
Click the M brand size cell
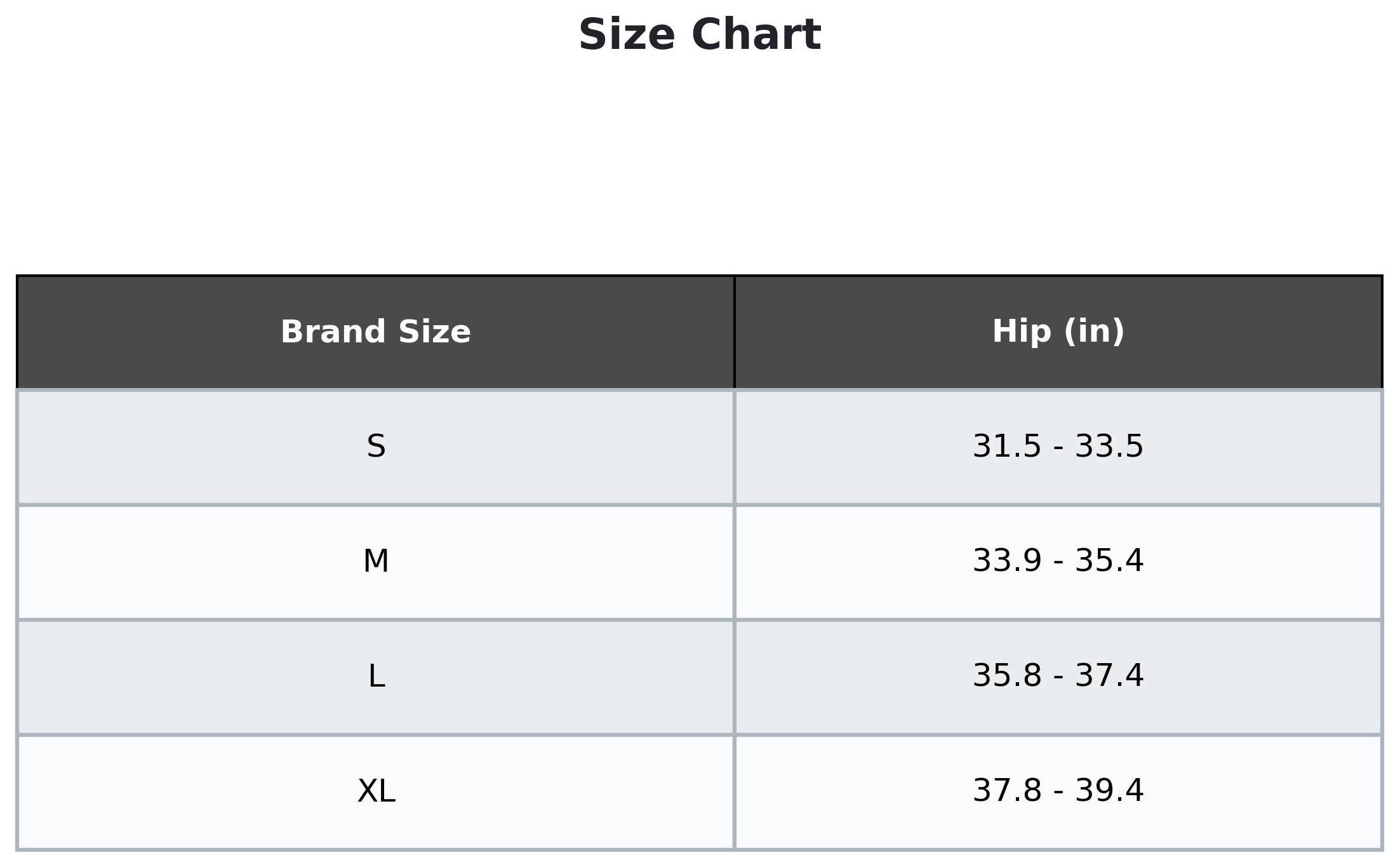tap(376, 561)
